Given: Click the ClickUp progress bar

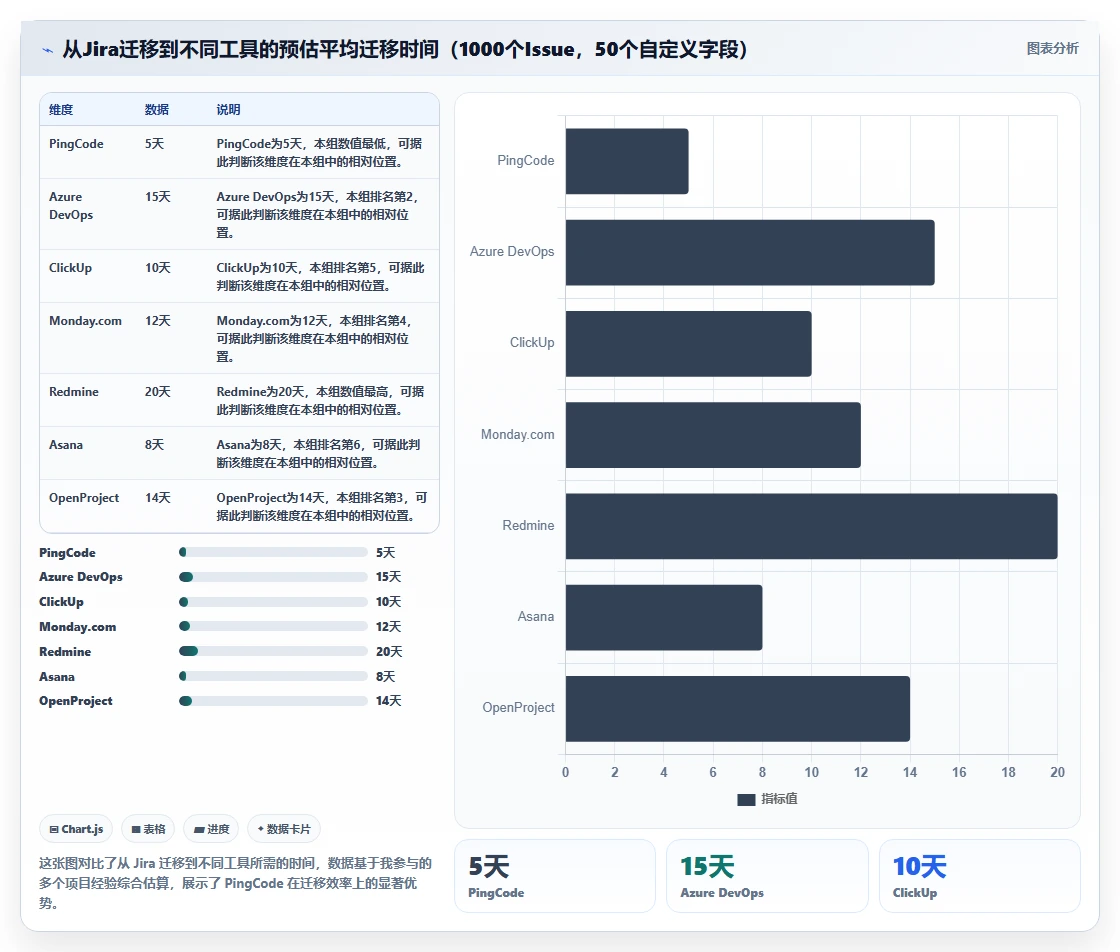Looking at the screenshot, I should (273, 602).
